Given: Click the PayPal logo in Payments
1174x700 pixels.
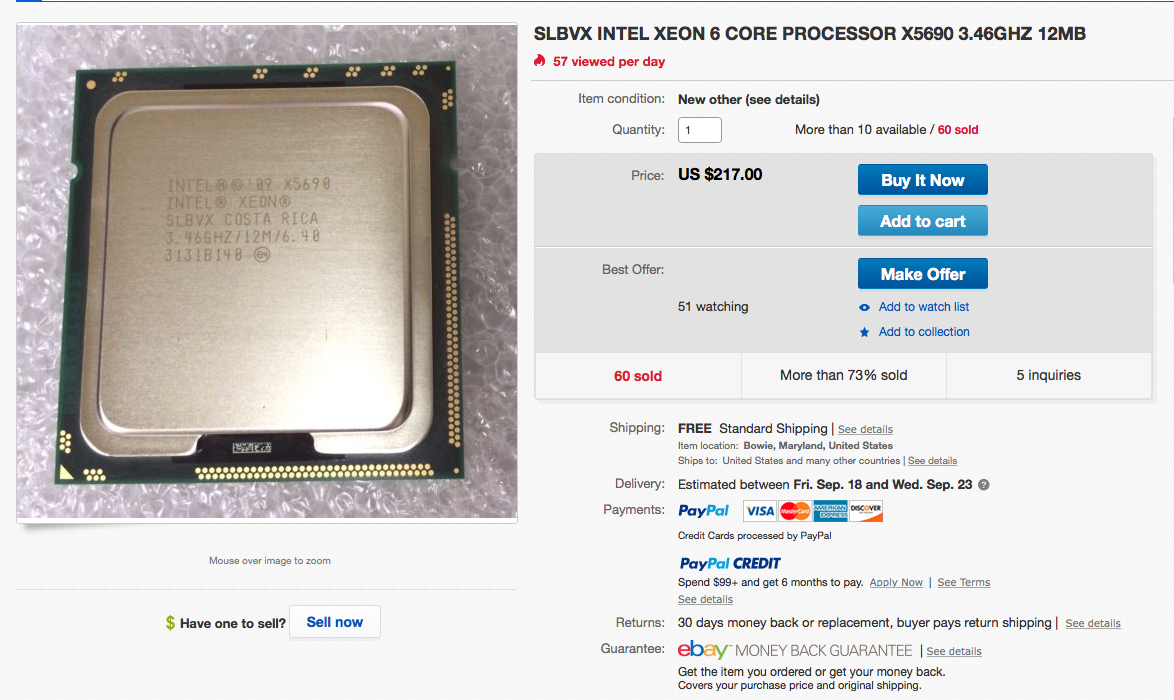Looking at the screenshot, I should pos(703,511).
